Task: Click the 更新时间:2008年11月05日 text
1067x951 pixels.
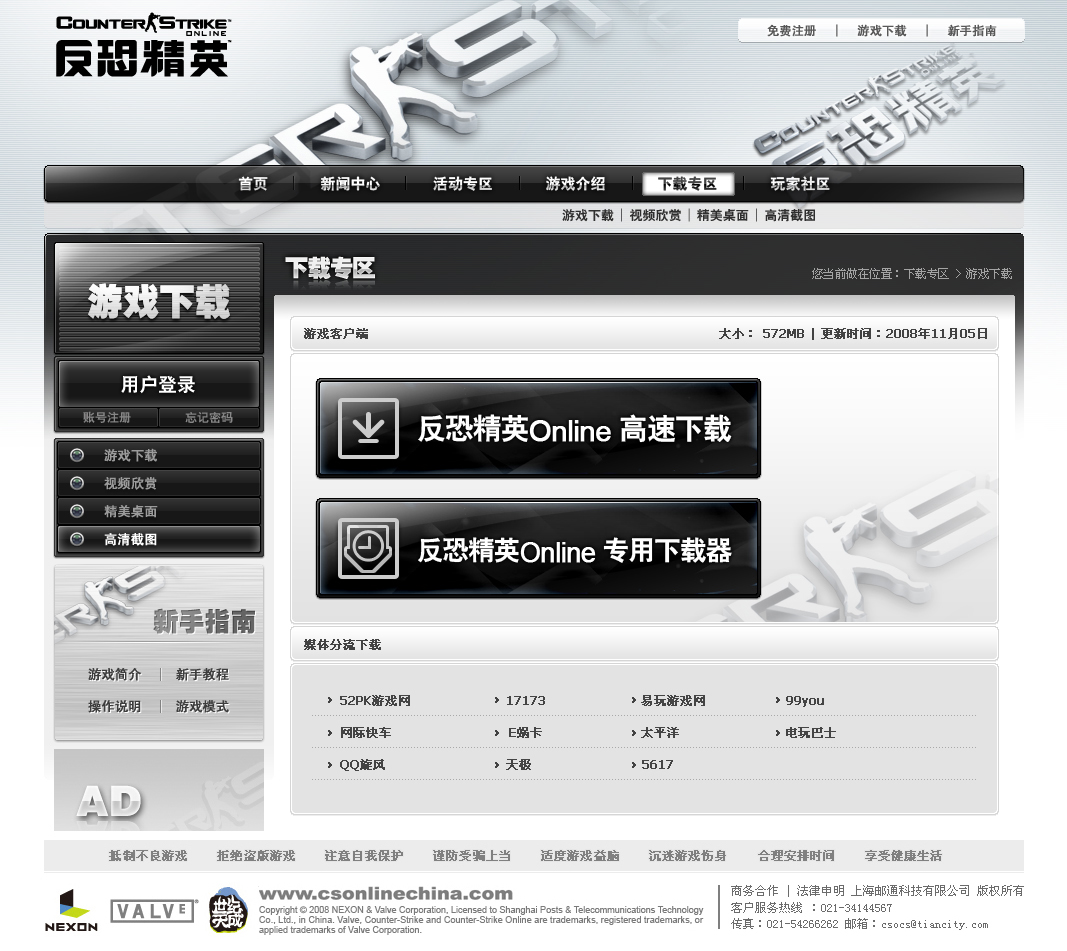Action: [x=904, y=333]
